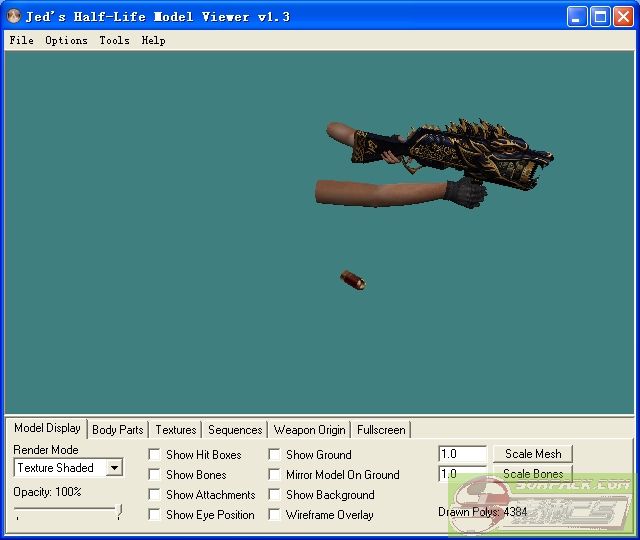
Task: Switch to the Sequences tab
Action: [x=235, y=430]
